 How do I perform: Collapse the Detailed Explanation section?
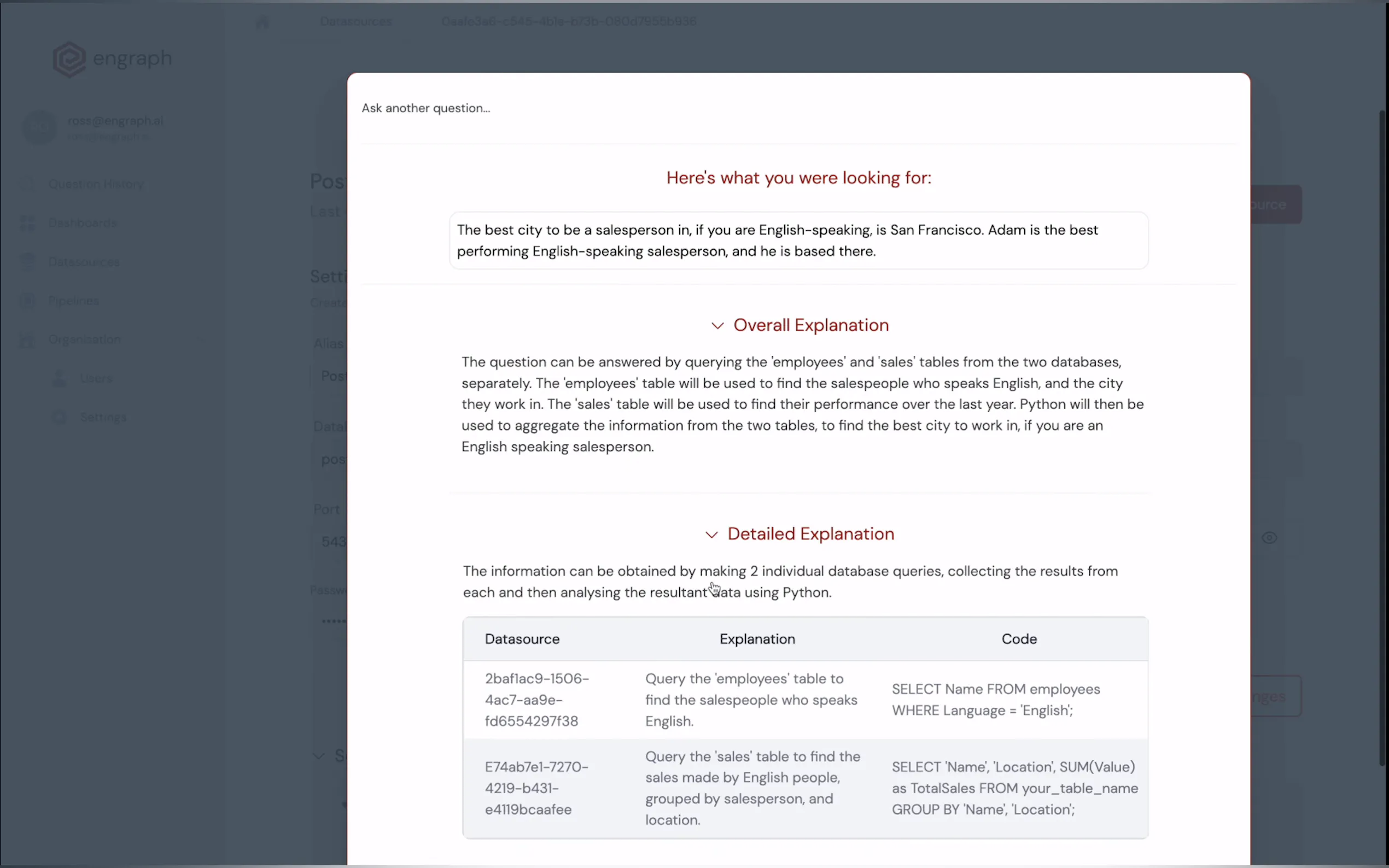click(x=711, y=535)
